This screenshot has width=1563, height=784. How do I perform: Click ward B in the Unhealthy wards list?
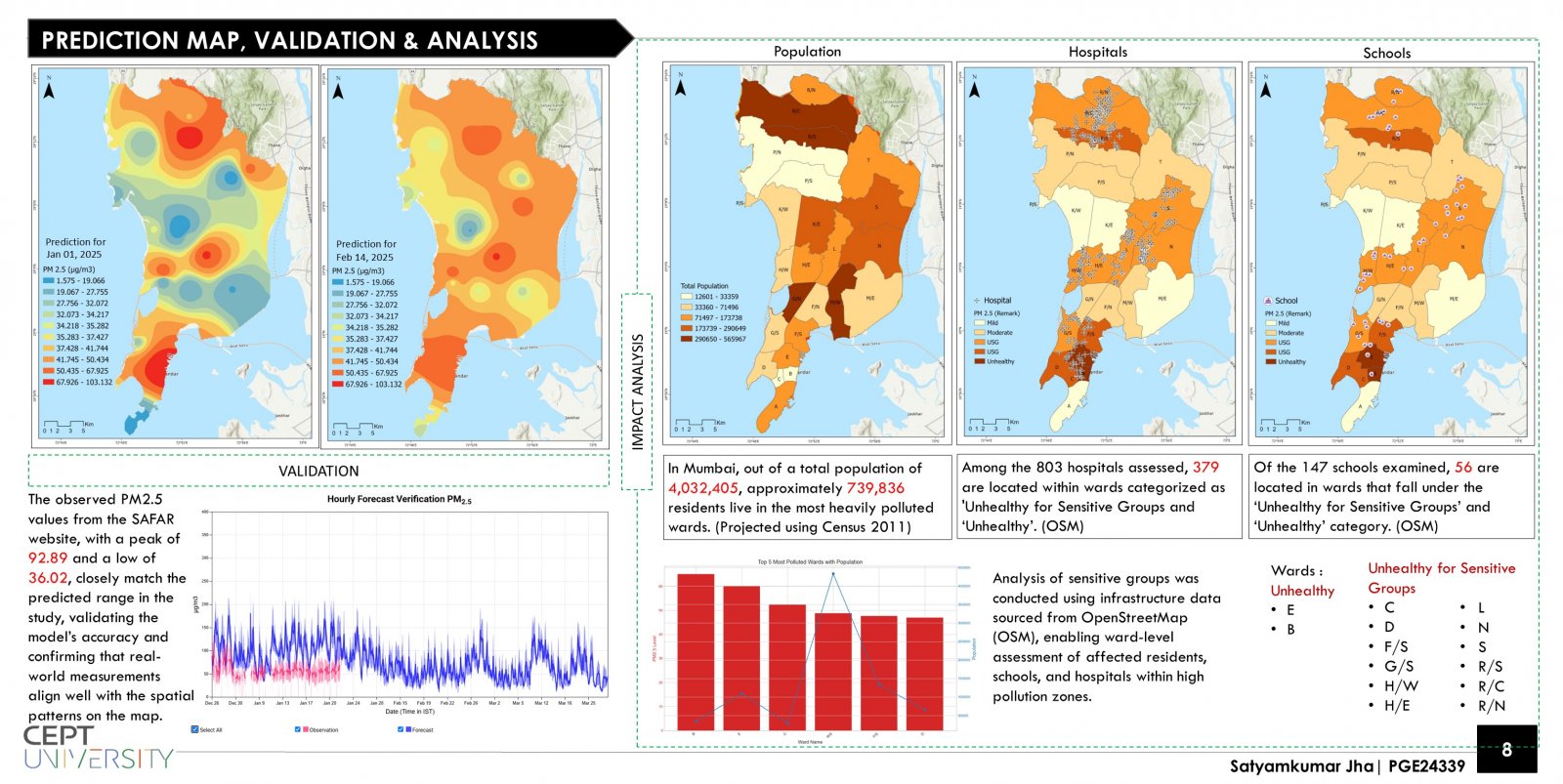pyautogui.click(x=1289, y=630)
